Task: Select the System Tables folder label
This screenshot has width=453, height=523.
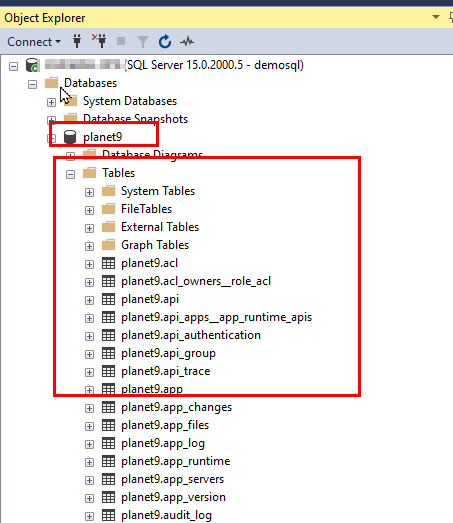Action: [x=158, y=191]
